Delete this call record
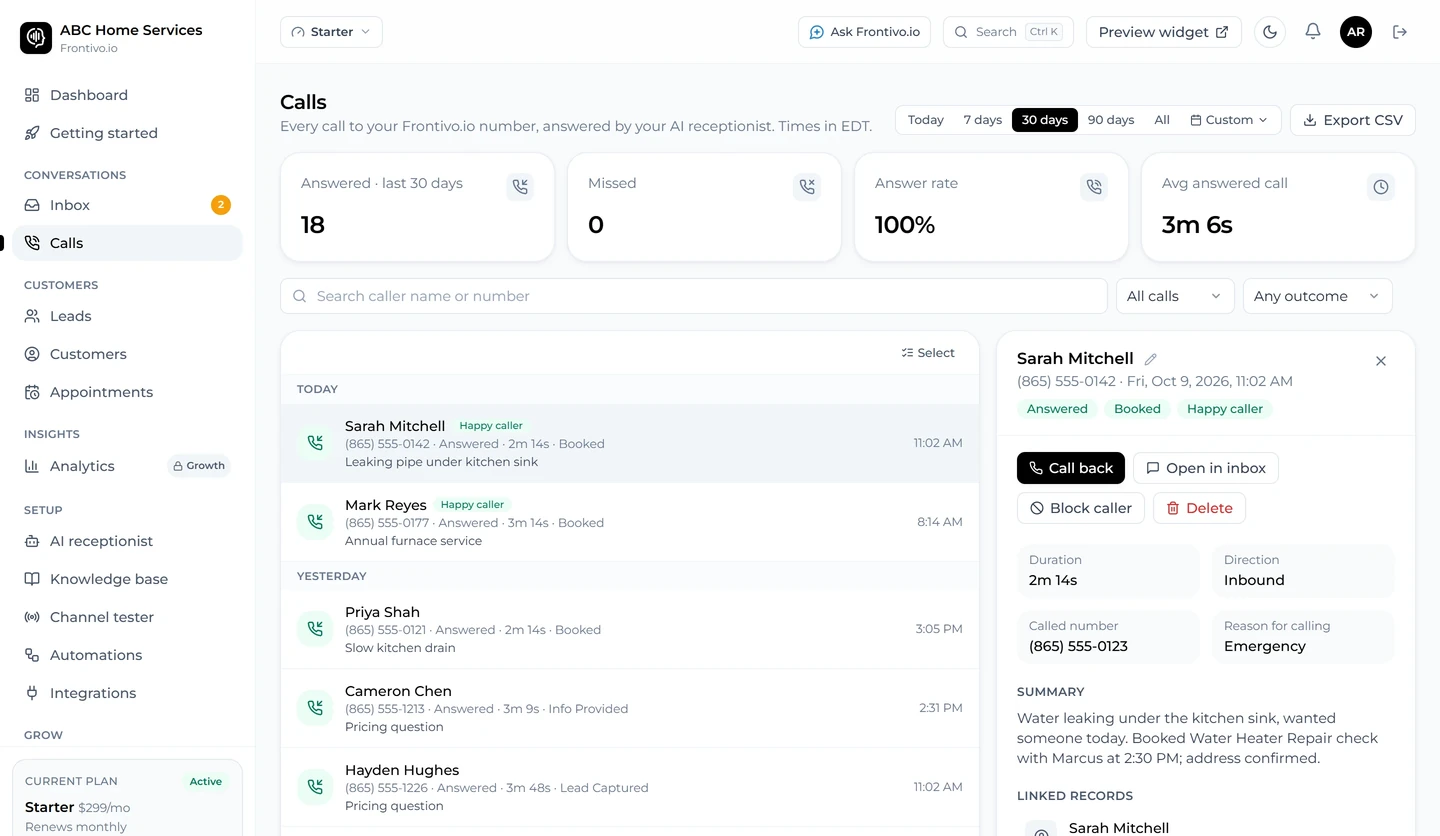The image size is (1440, 836). coord(1199,508)
